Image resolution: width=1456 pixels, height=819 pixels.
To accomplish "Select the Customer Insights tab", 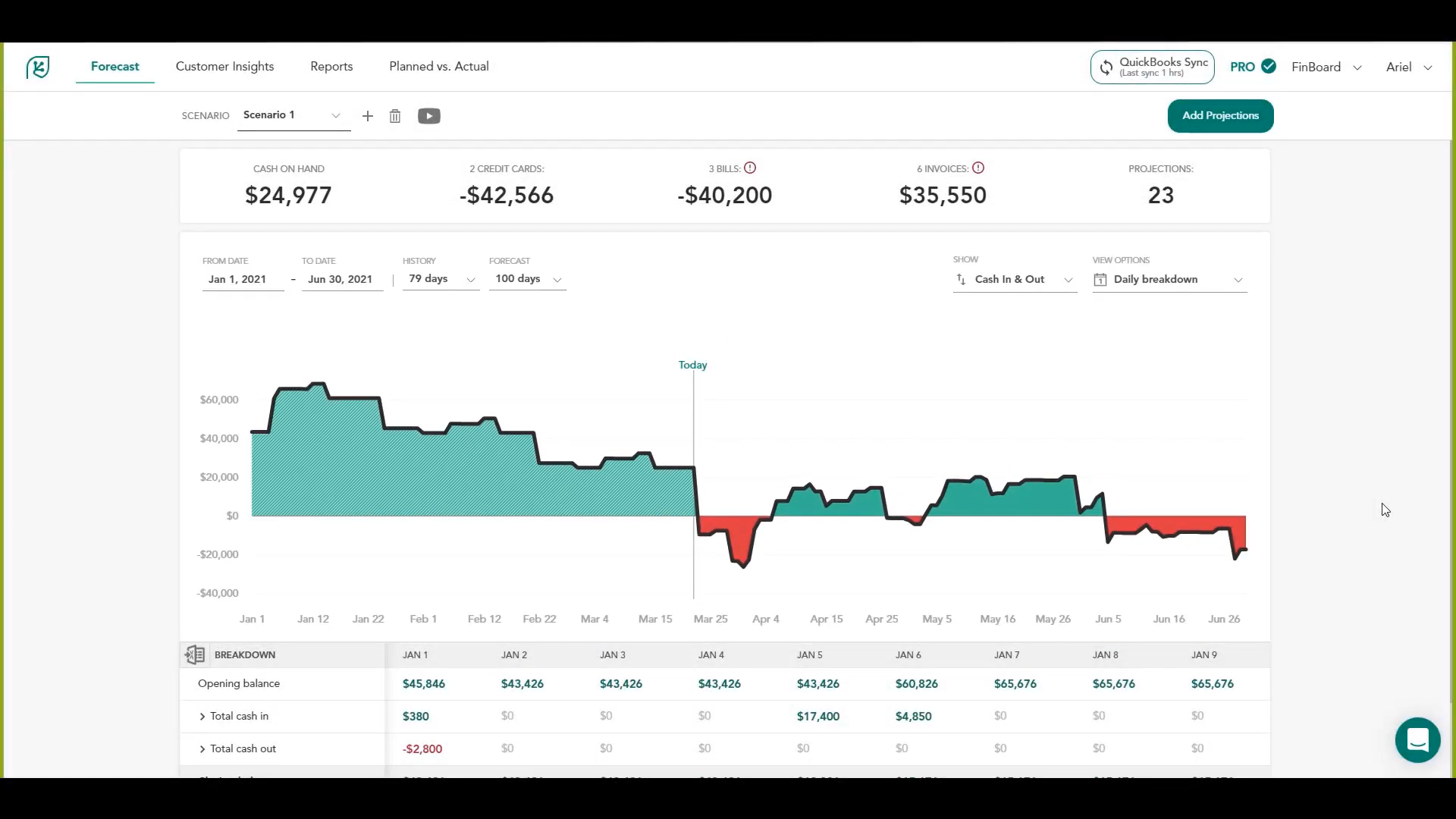I will tap(224, 66).
